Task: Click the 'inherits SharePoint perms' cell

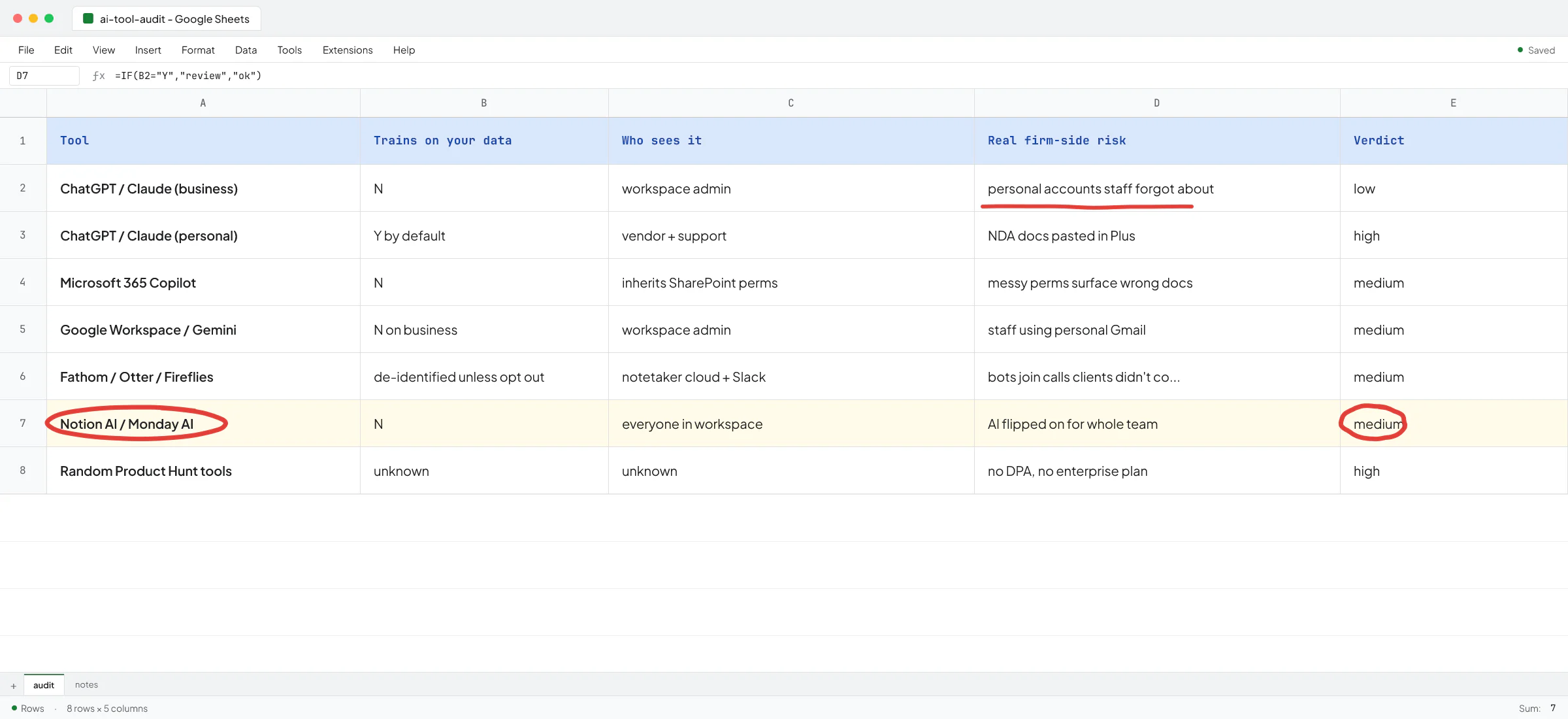Action: tap(791, 282)
